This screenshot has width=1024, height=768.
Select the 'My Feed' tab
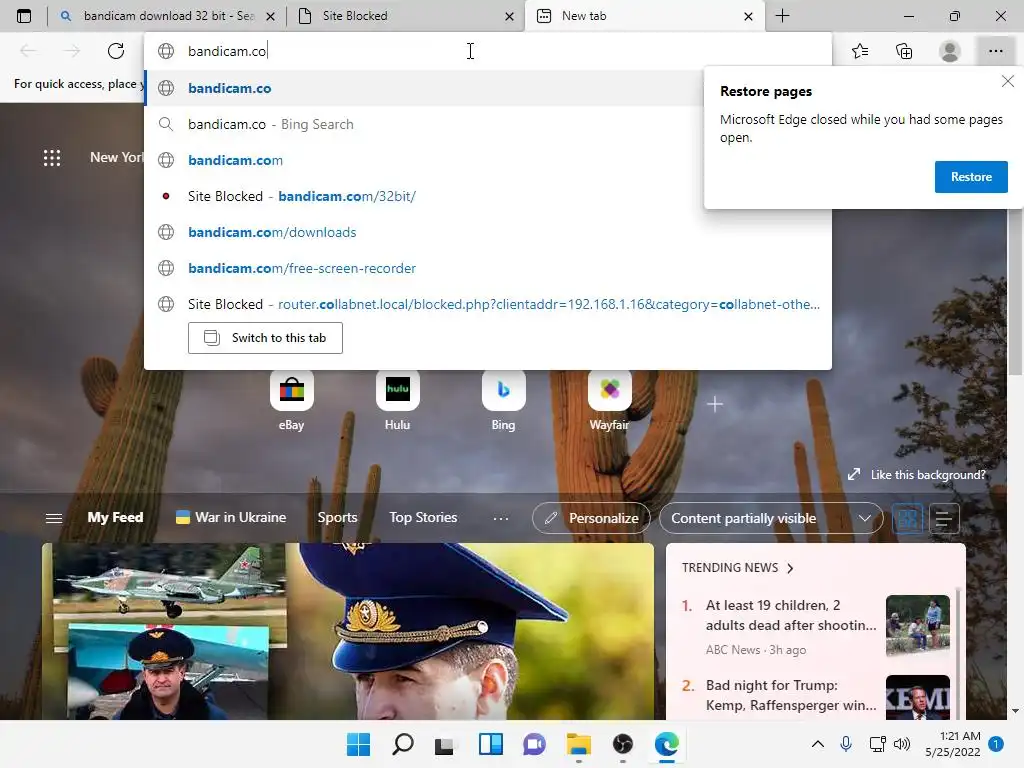pyautogui.click(x=115, y=517)
